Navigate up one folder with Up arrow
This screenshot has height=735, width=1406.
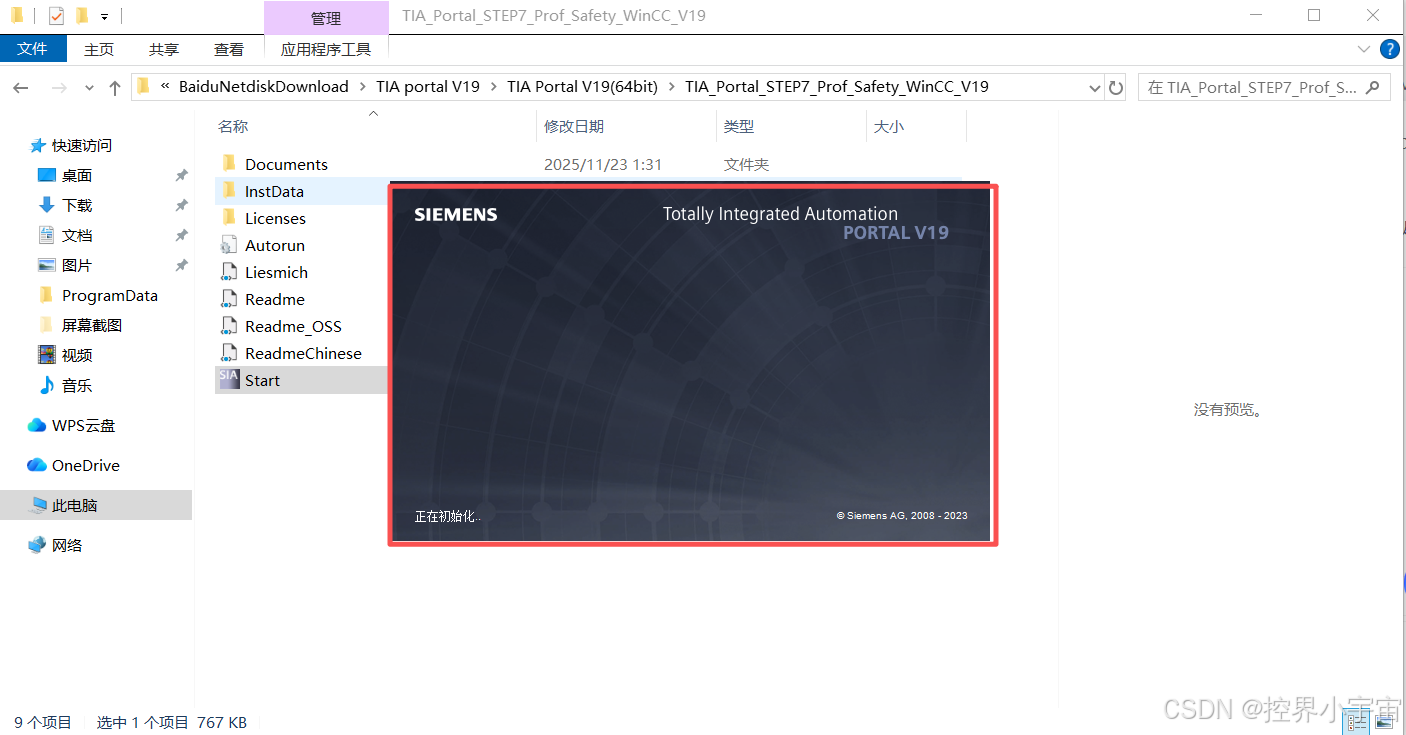[x=115, y=88]
